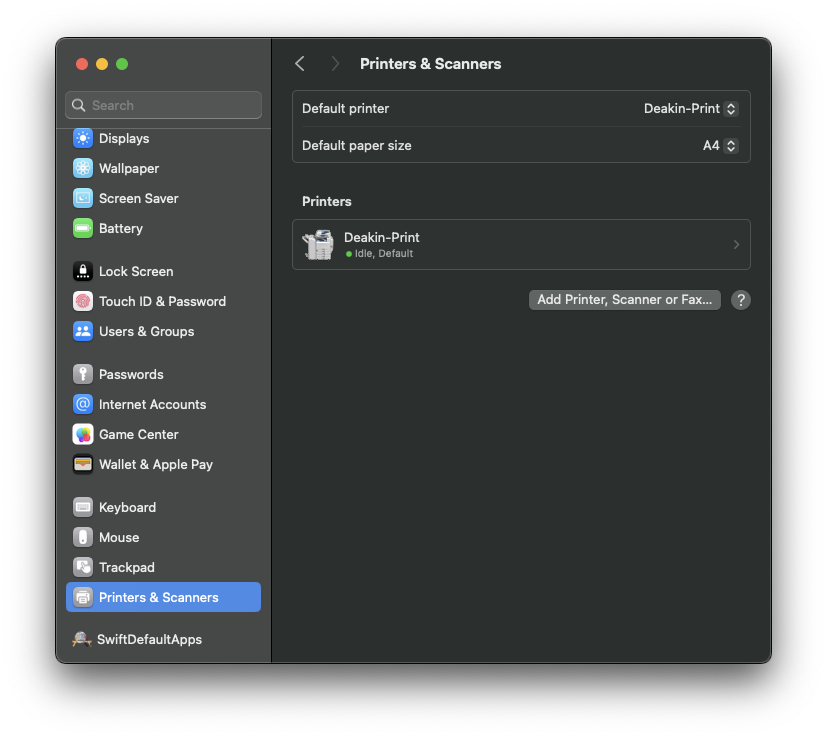
Task: Open the Keyboard settings pane
Action: (x=127, y=508)
